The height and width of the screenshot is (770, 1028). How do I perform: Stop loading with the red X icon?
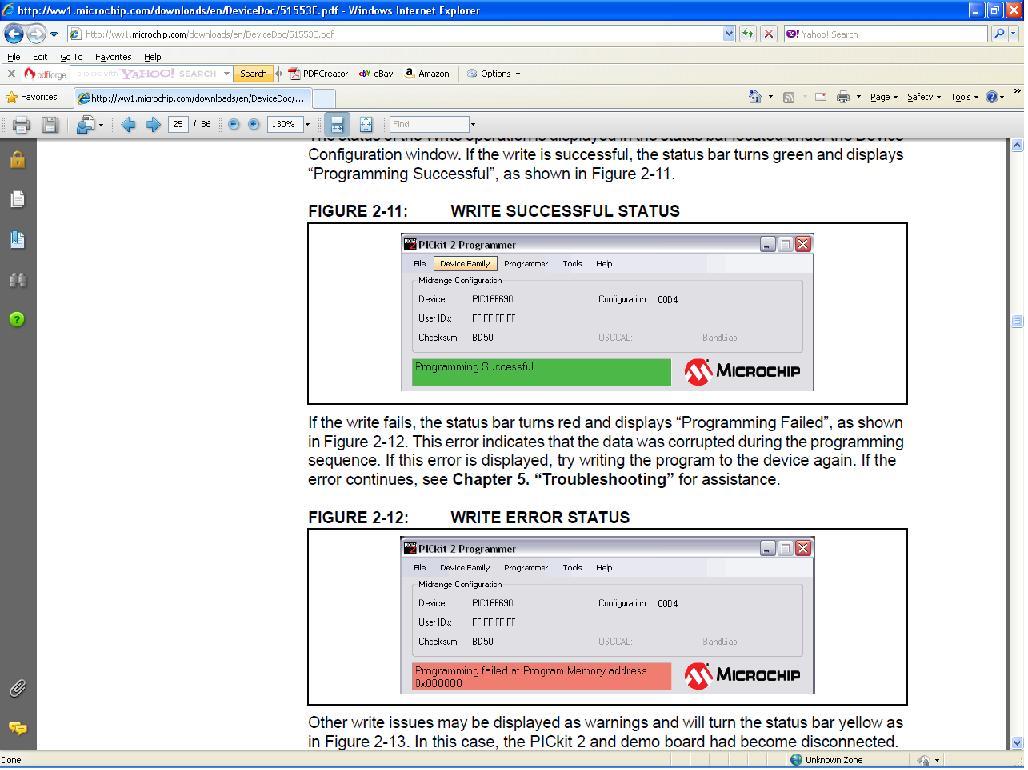768,34
